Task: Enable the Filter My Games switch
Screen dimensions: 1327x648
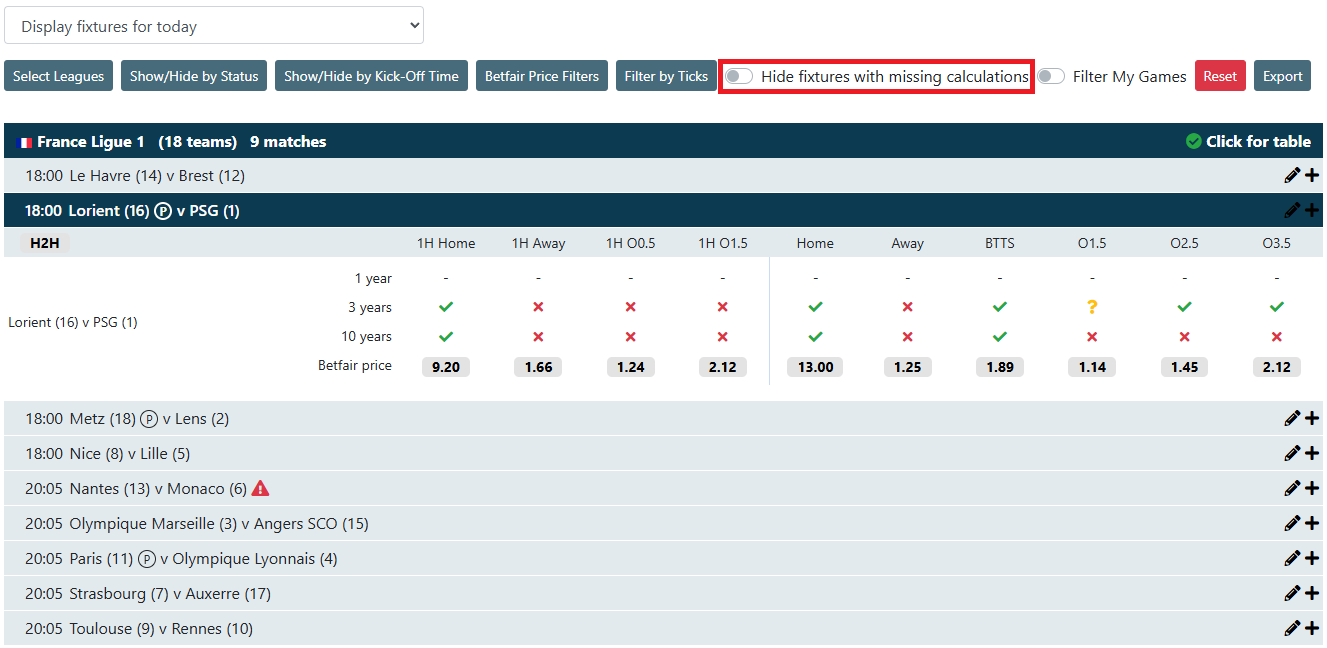Action: 1051,77
